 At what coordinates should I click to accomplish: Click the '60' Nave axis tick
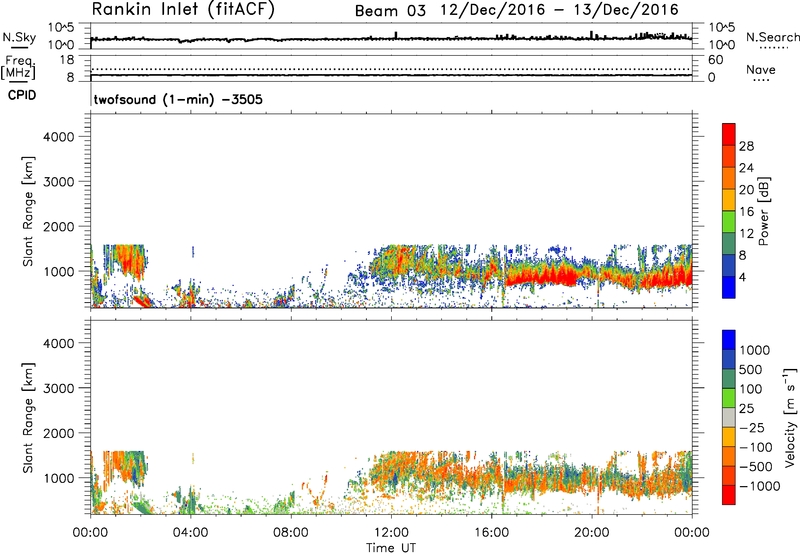pos(715,60)
